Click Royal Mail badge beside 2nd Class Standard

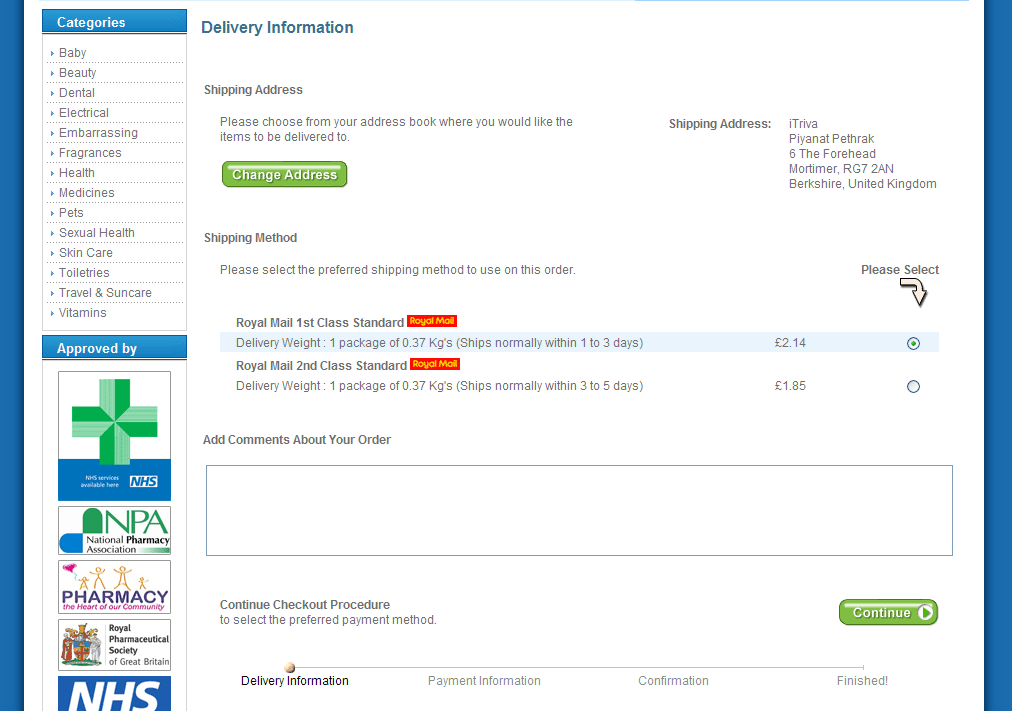[435, 364]
